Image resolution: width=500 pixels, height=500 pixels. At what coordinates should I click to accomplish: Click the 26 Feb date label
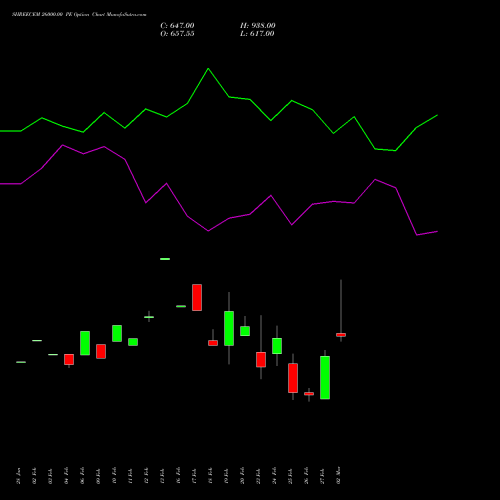[306, 476]
